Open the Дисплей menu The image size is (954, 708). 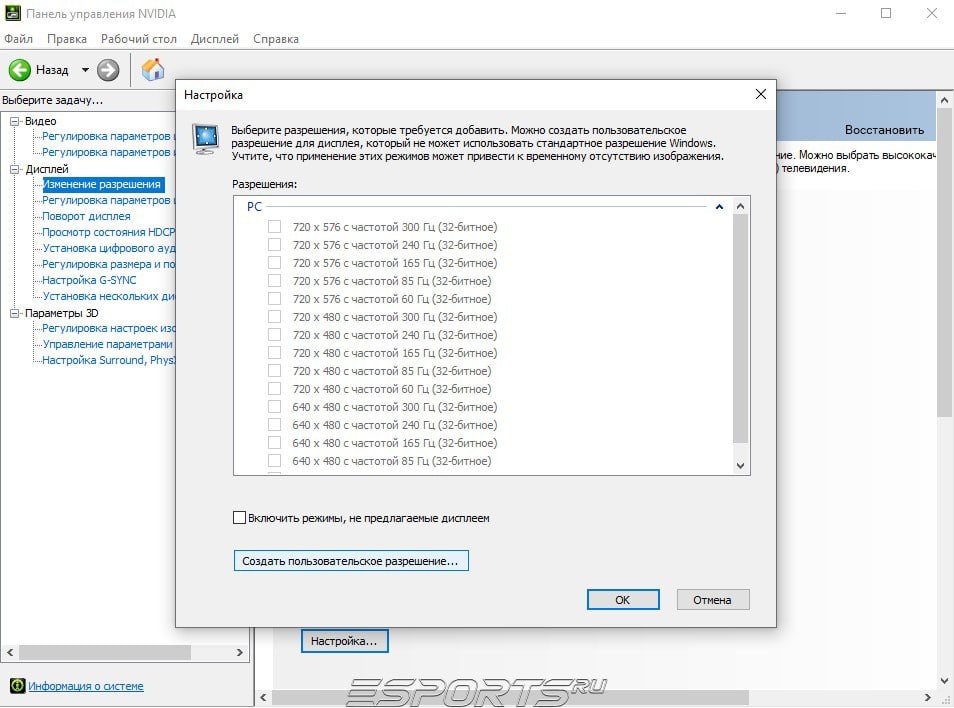215,39
